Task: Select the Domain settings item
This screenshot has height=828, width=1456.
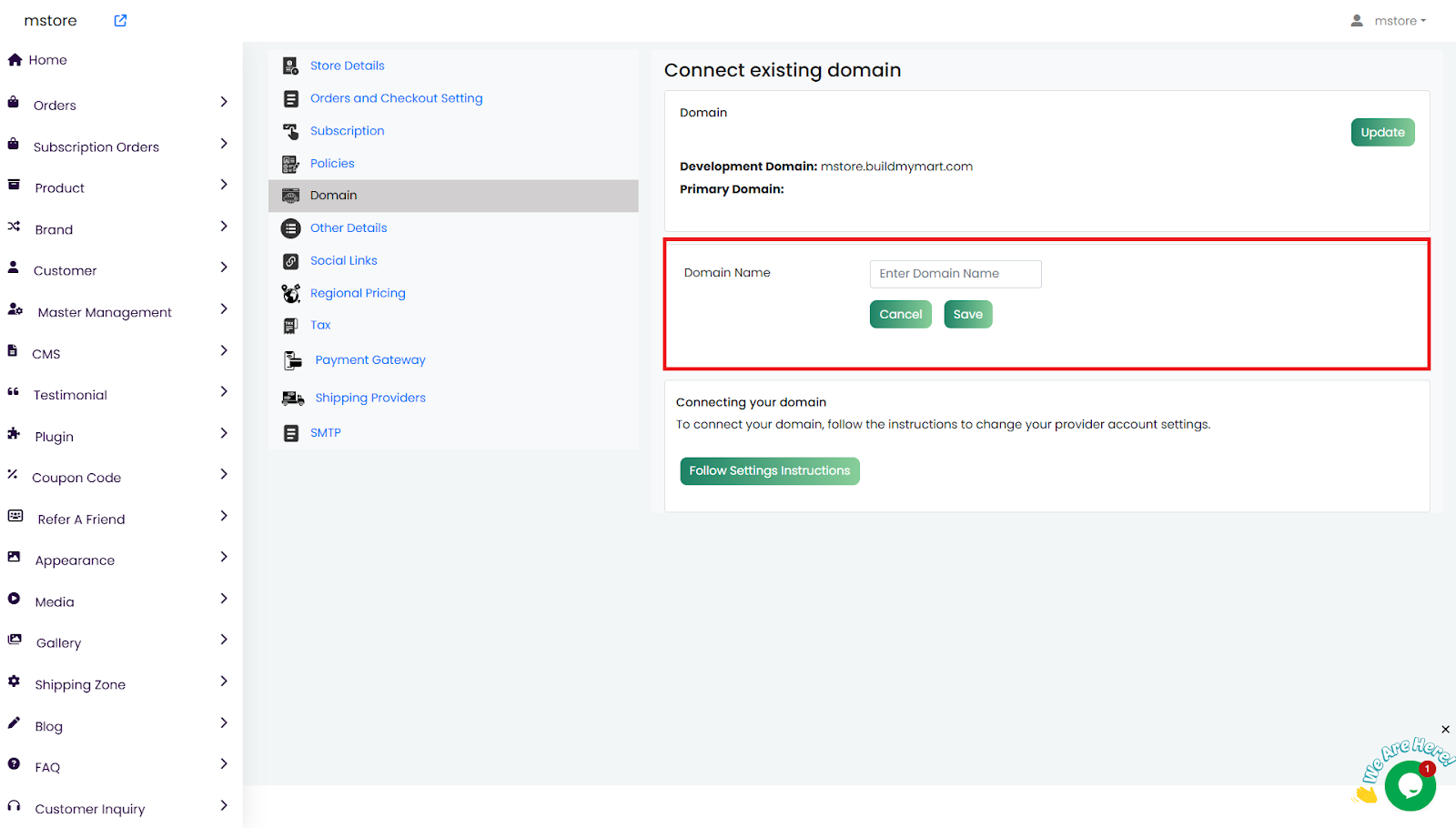Action: coord(334,196)
